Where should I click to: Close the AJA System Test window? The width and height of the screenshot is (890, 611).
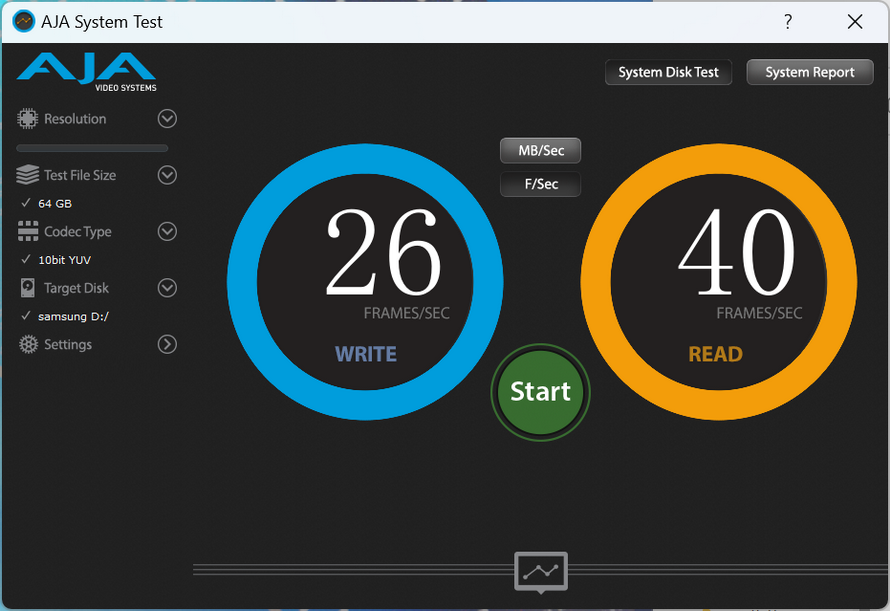(855, 22)
